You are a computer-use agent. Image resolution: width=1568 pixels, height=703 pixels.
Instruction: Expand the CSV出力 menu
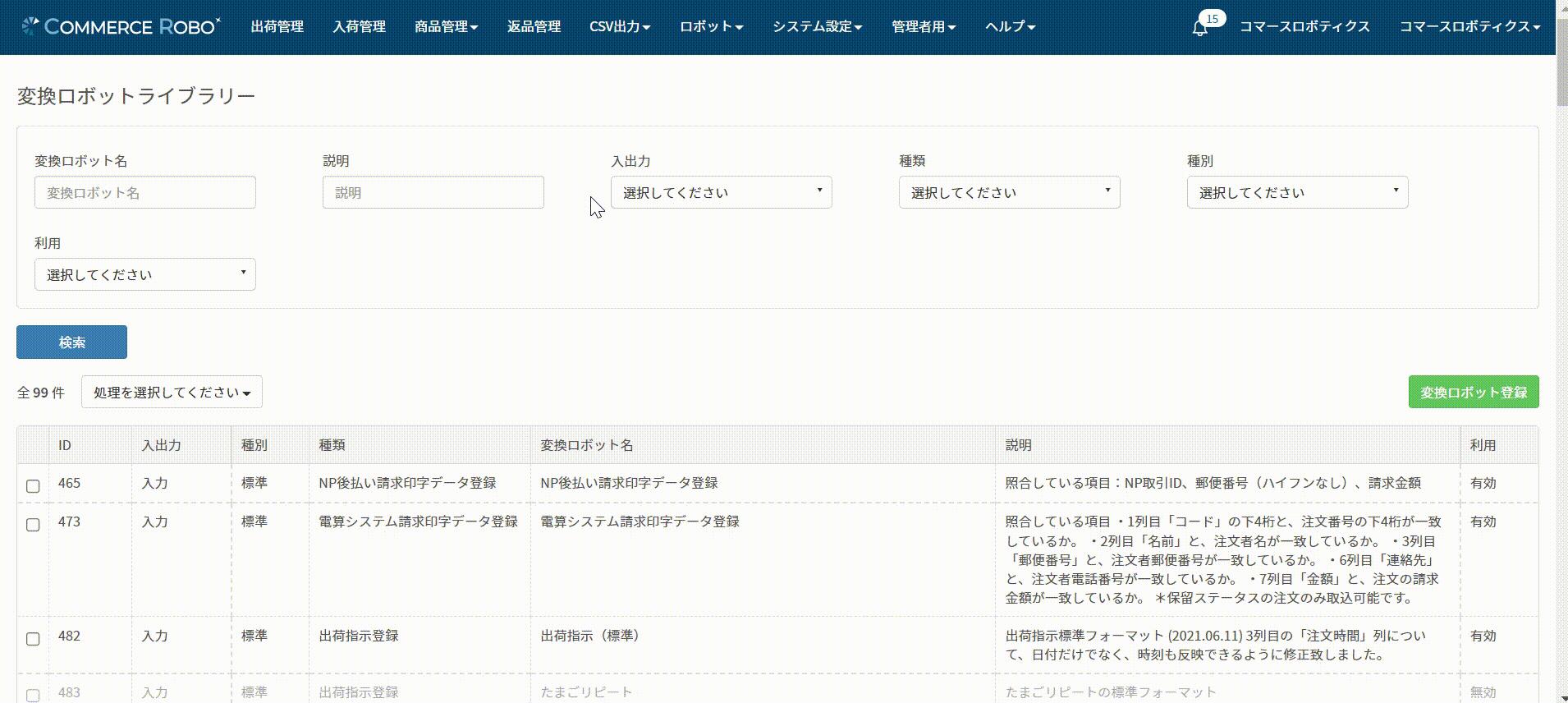[620, 26]
